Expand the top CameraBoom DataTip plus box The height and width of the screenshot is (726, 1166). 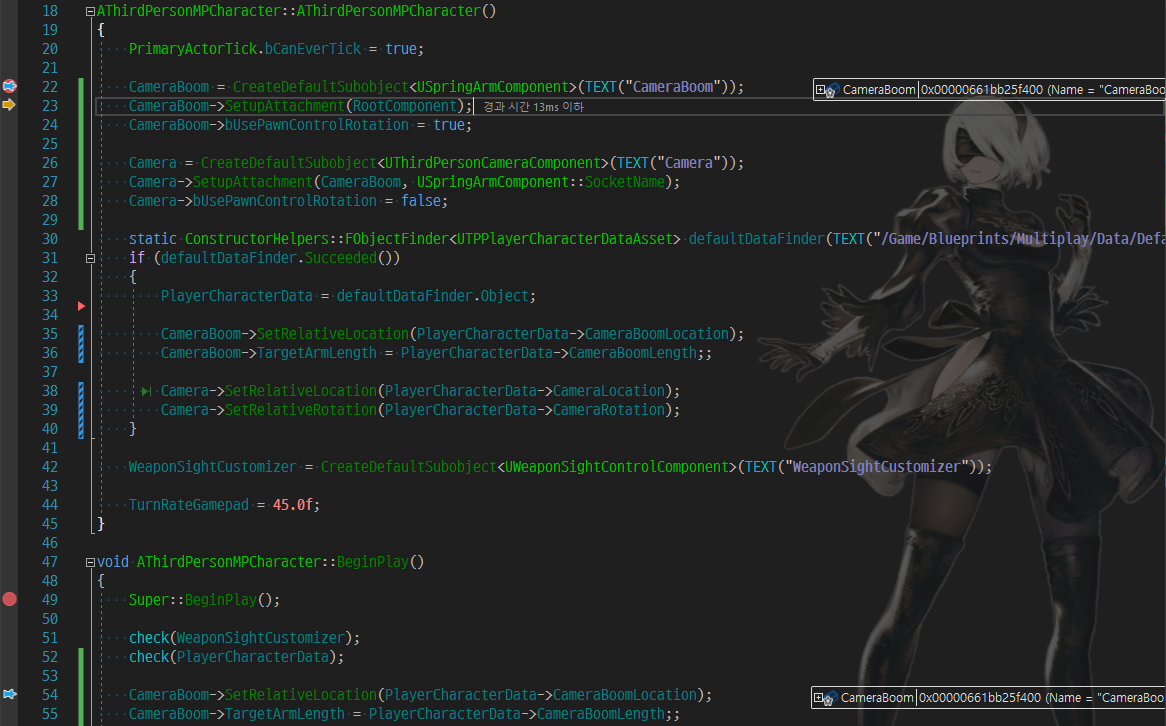[819, 89]
